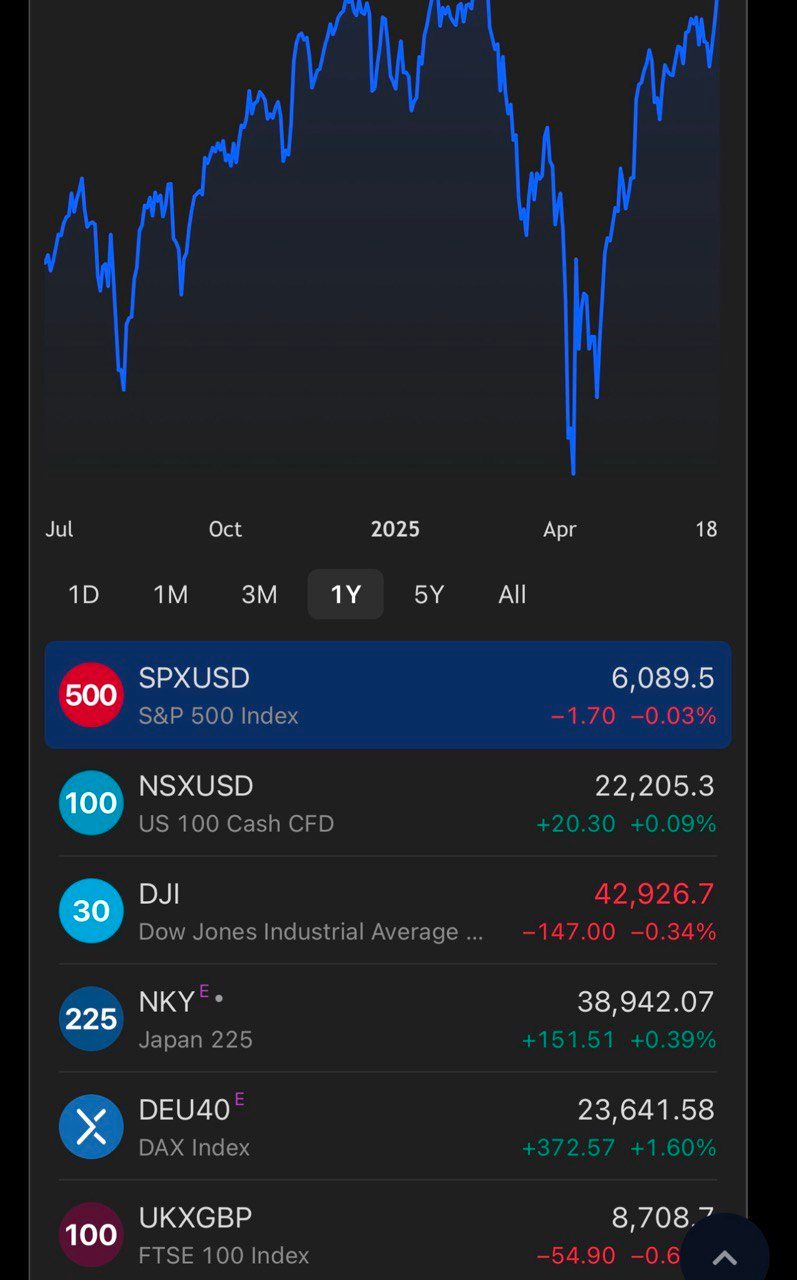The width and height of the screenshot is (797, 1280).
Task: Tap the red 500 S&P icon
Action: (x=91, y=695)
